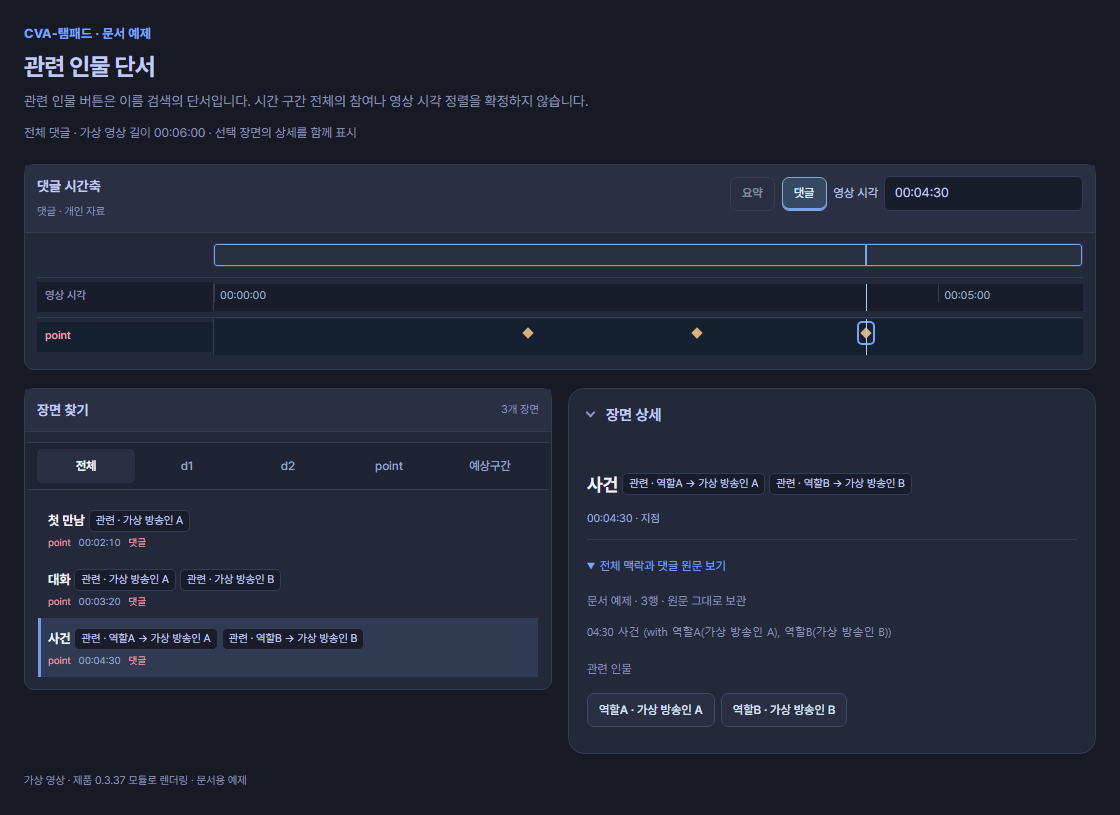
Task: Click the 00:02:10 timestamp under 첫 만남
Action: pyautogui.click(x=99, y=543)
